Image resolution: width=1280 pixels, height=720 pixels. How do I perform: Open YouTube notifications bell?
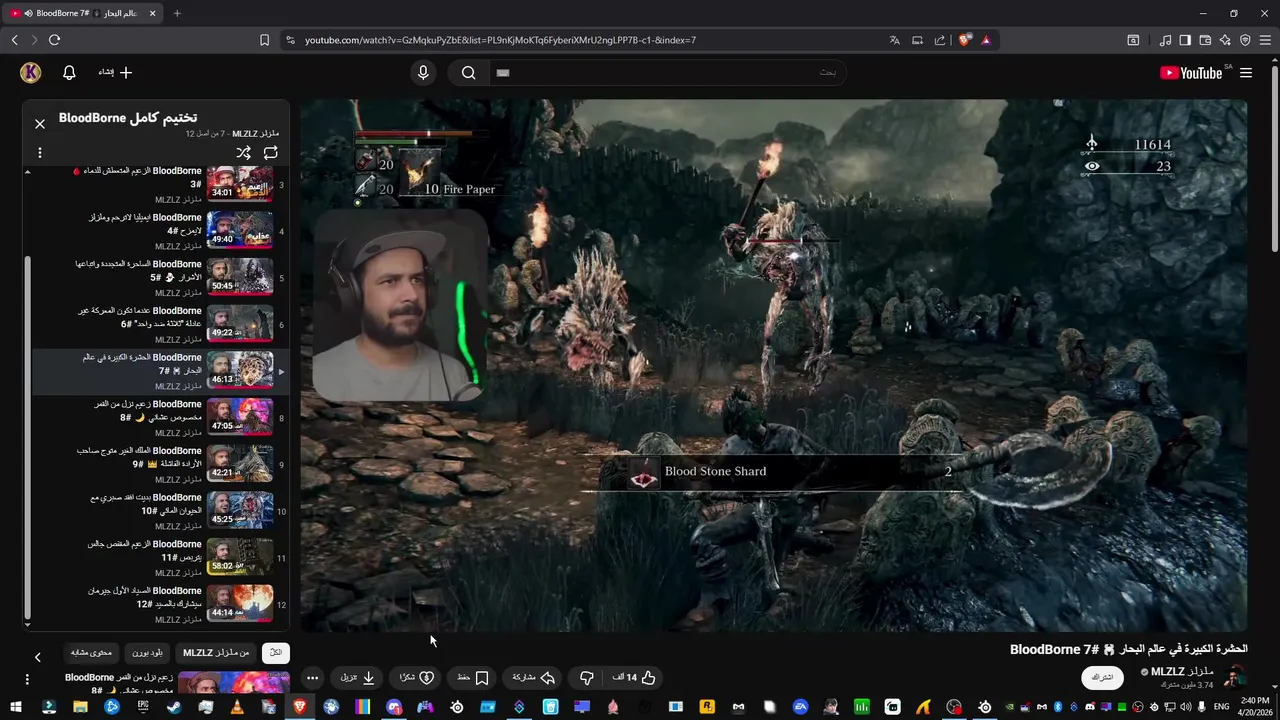click(x=69, y=73)
